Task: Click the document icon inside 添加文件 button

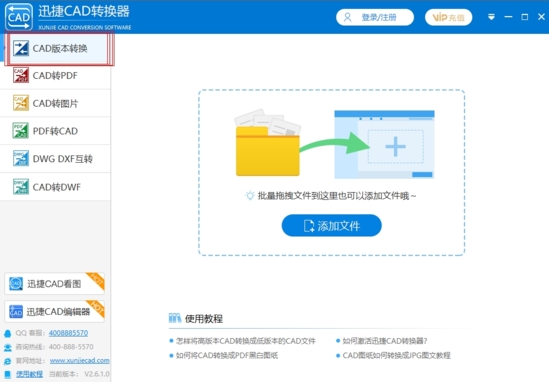Action: [309, 226]
